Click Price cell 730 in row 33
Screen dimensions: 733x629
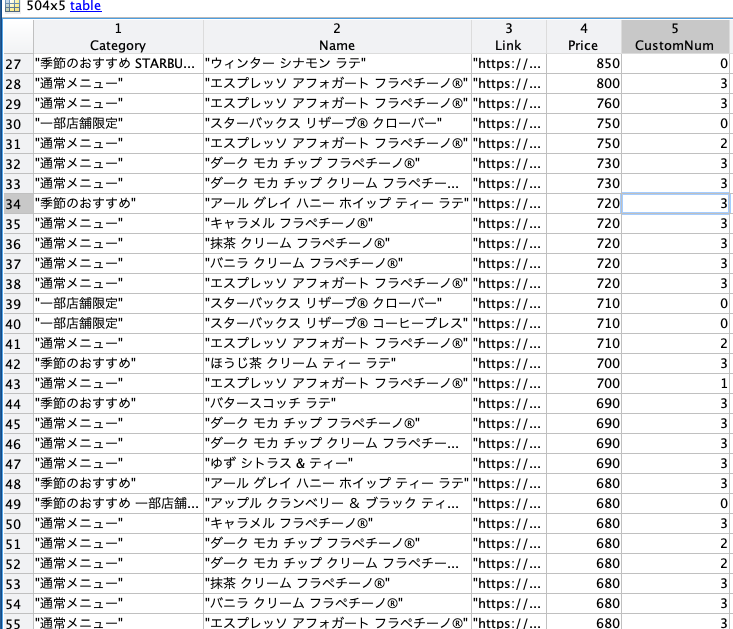click(583, 184)
